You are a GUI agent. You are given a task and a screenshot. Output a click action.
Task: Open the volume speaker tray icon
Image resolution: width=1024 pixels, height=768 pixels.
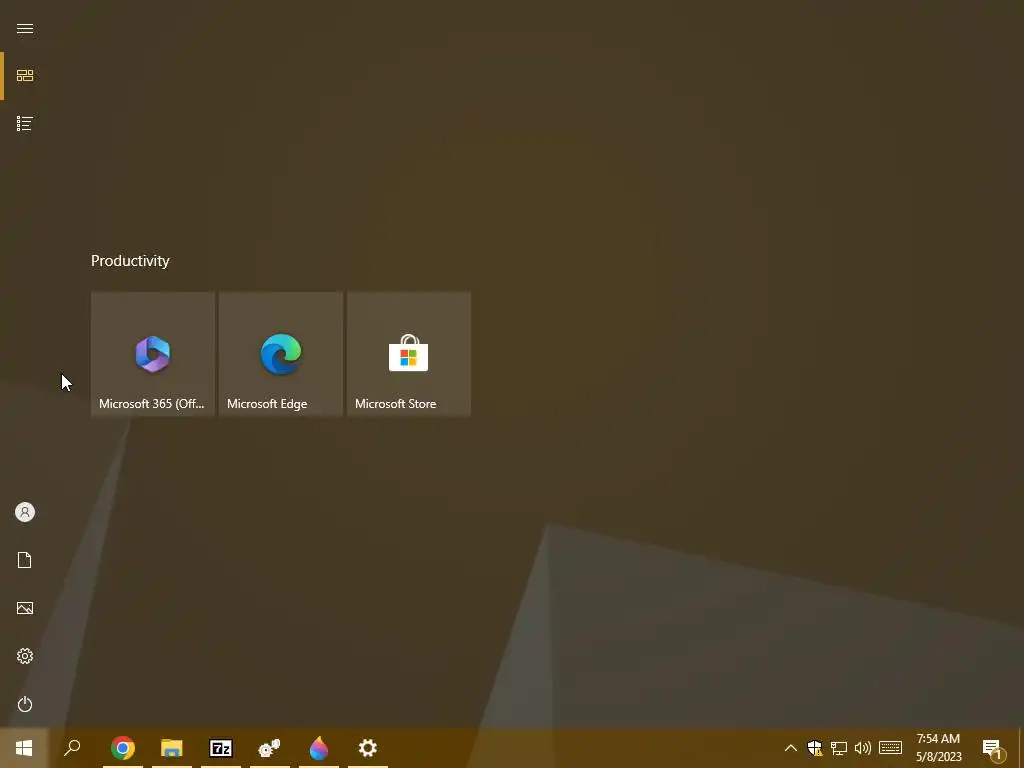click(x=863, y=748)
